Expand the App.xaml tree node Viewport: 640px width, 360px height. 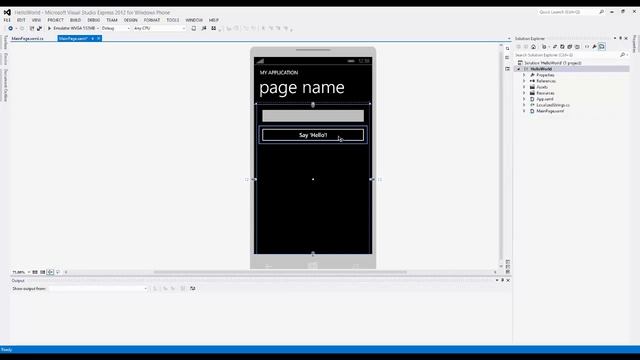tap(524, 99)
